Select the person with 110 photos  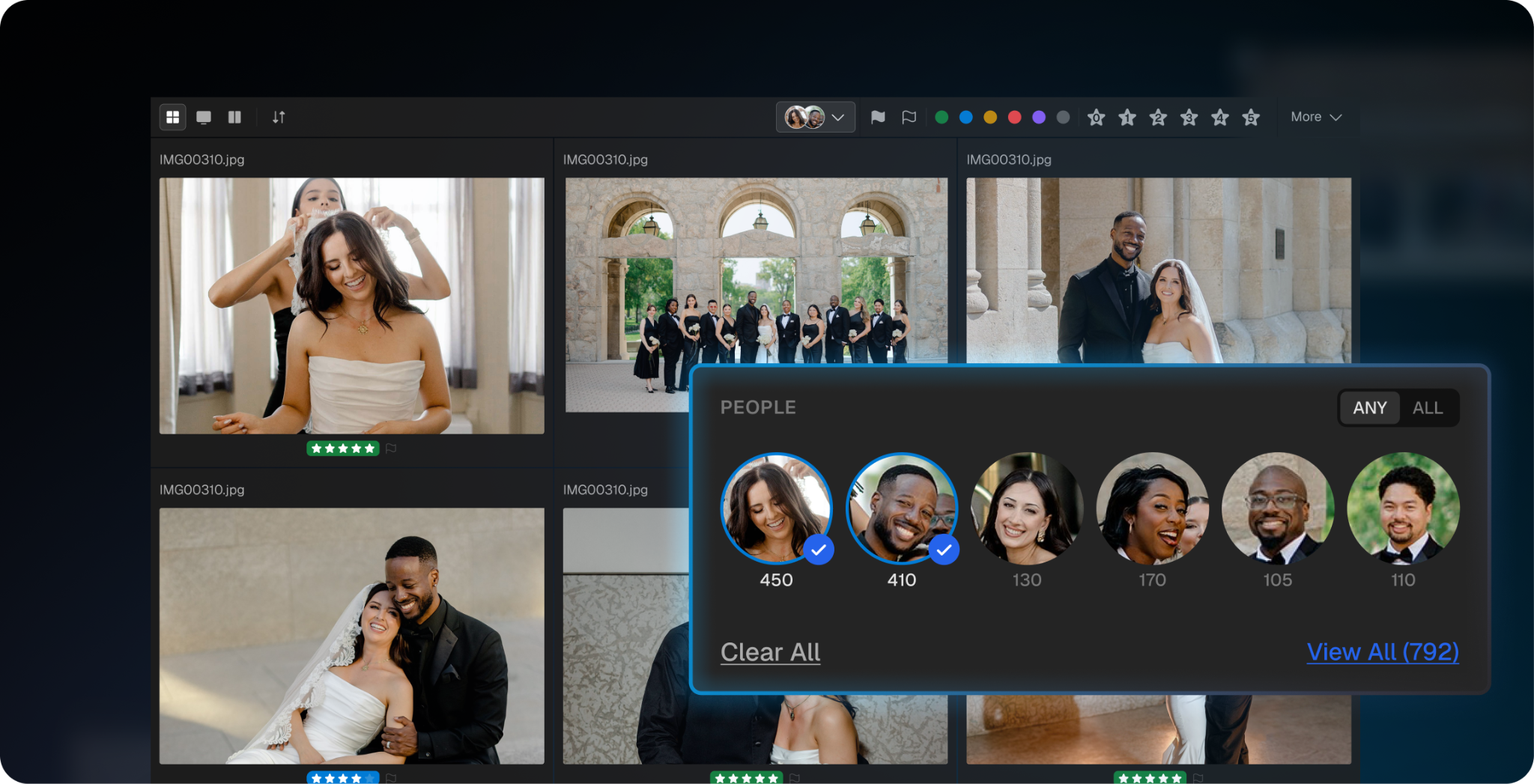1403,508
